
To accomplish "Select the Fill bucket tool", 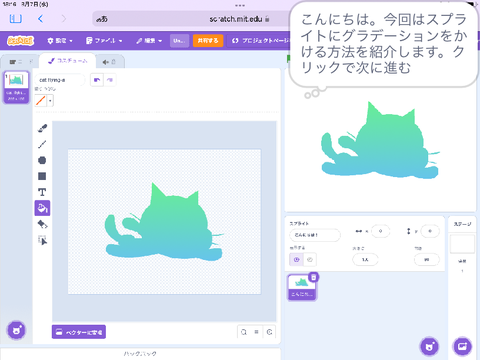I will click(42, 208).
